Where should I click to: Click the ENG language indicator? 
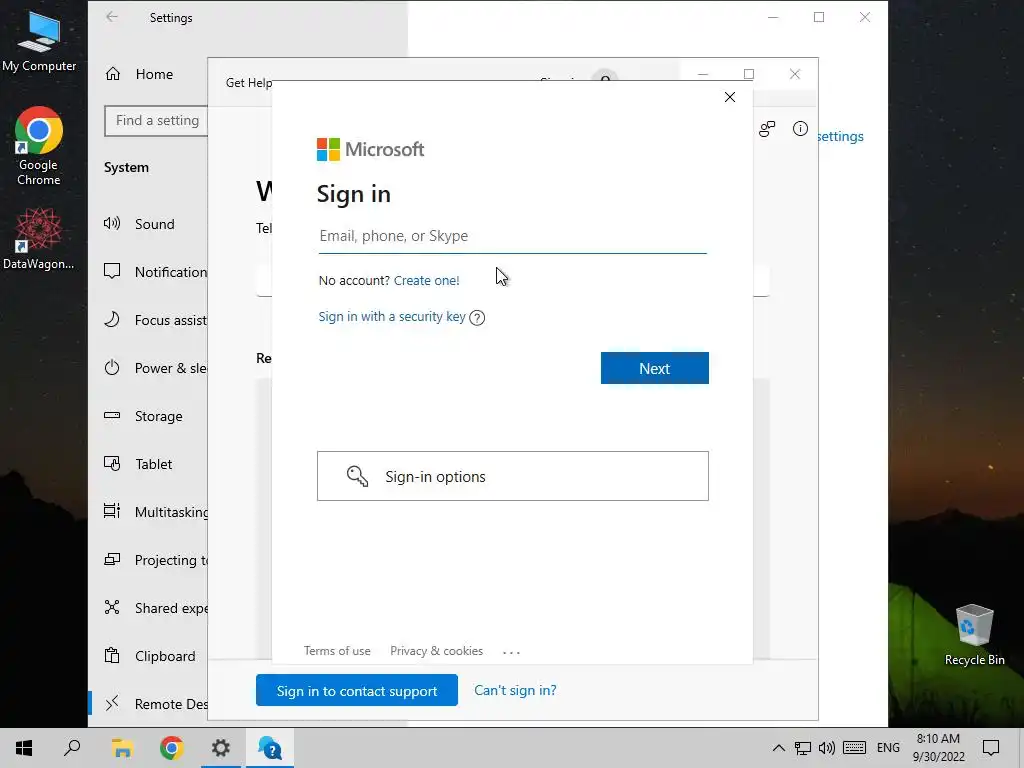coord(888,748)
